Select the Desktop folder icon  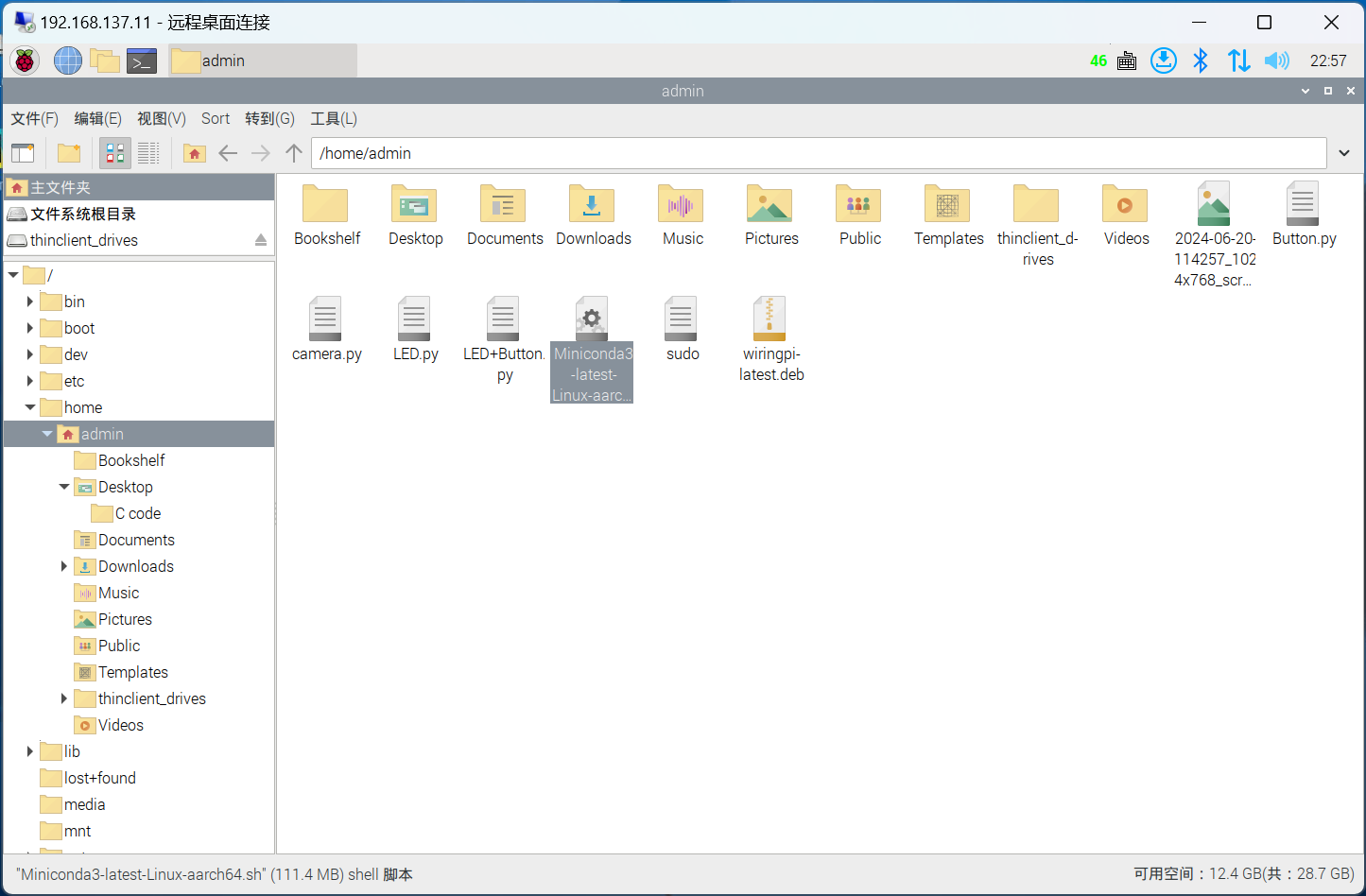415,203
